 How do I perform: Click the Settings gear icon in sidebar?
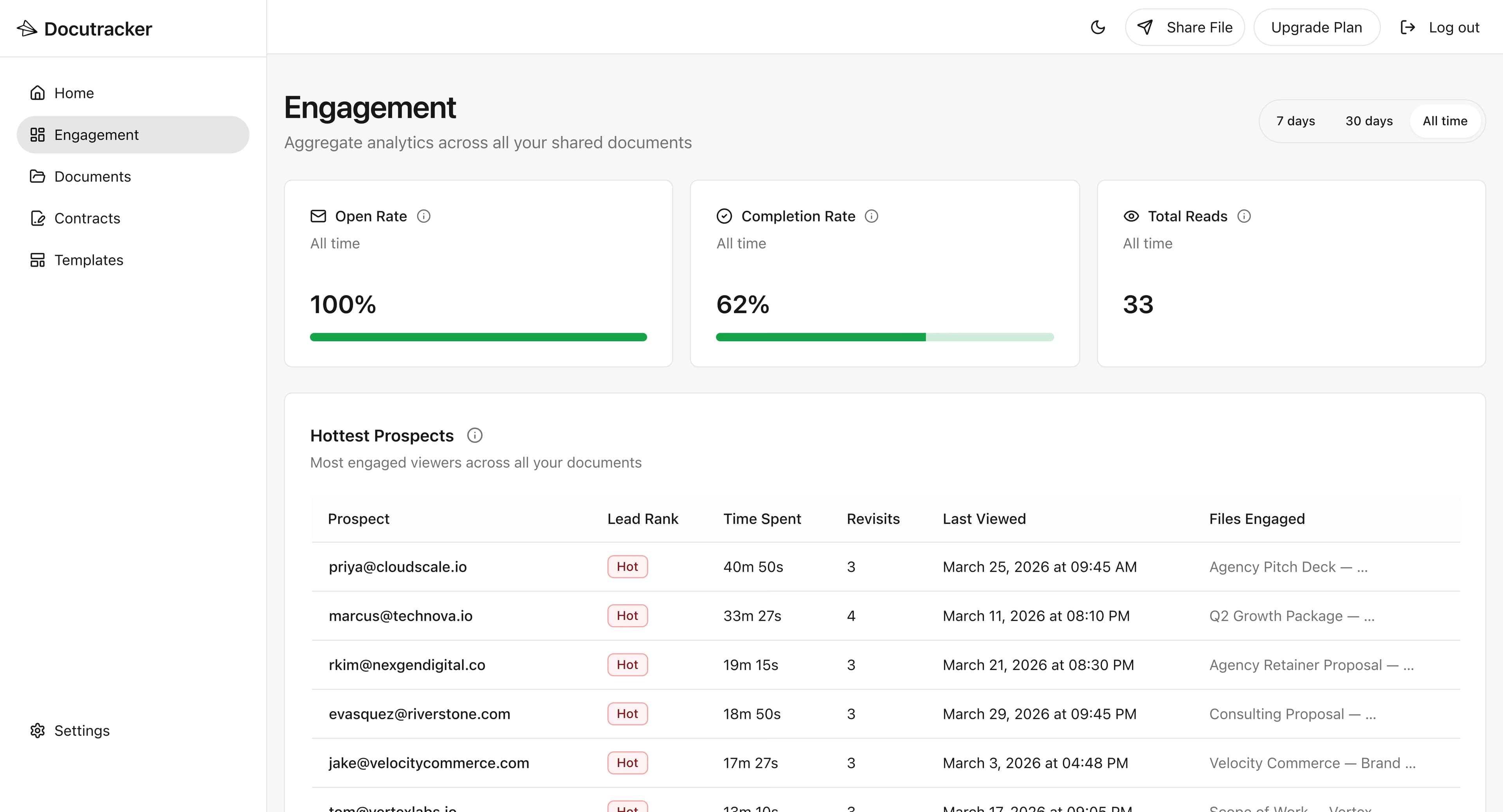point(37,731)
